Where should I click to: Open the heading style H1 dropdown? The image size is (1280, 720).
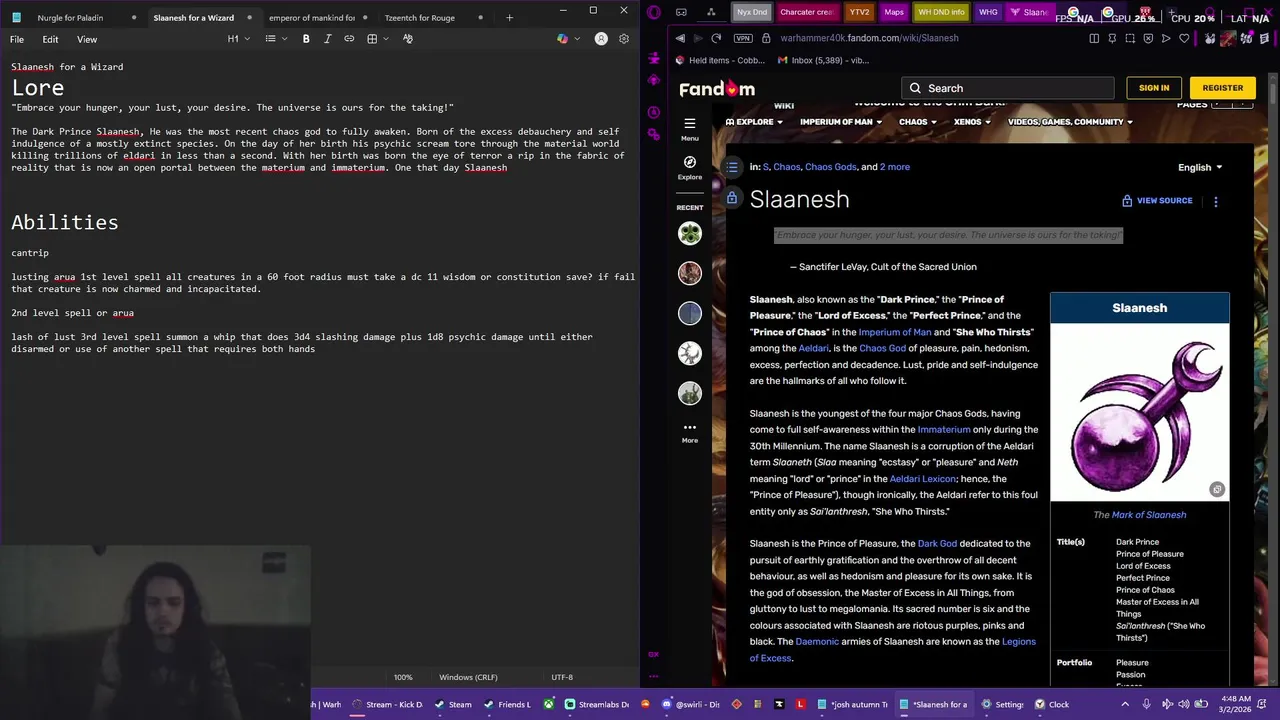click(x=238, y=39)
